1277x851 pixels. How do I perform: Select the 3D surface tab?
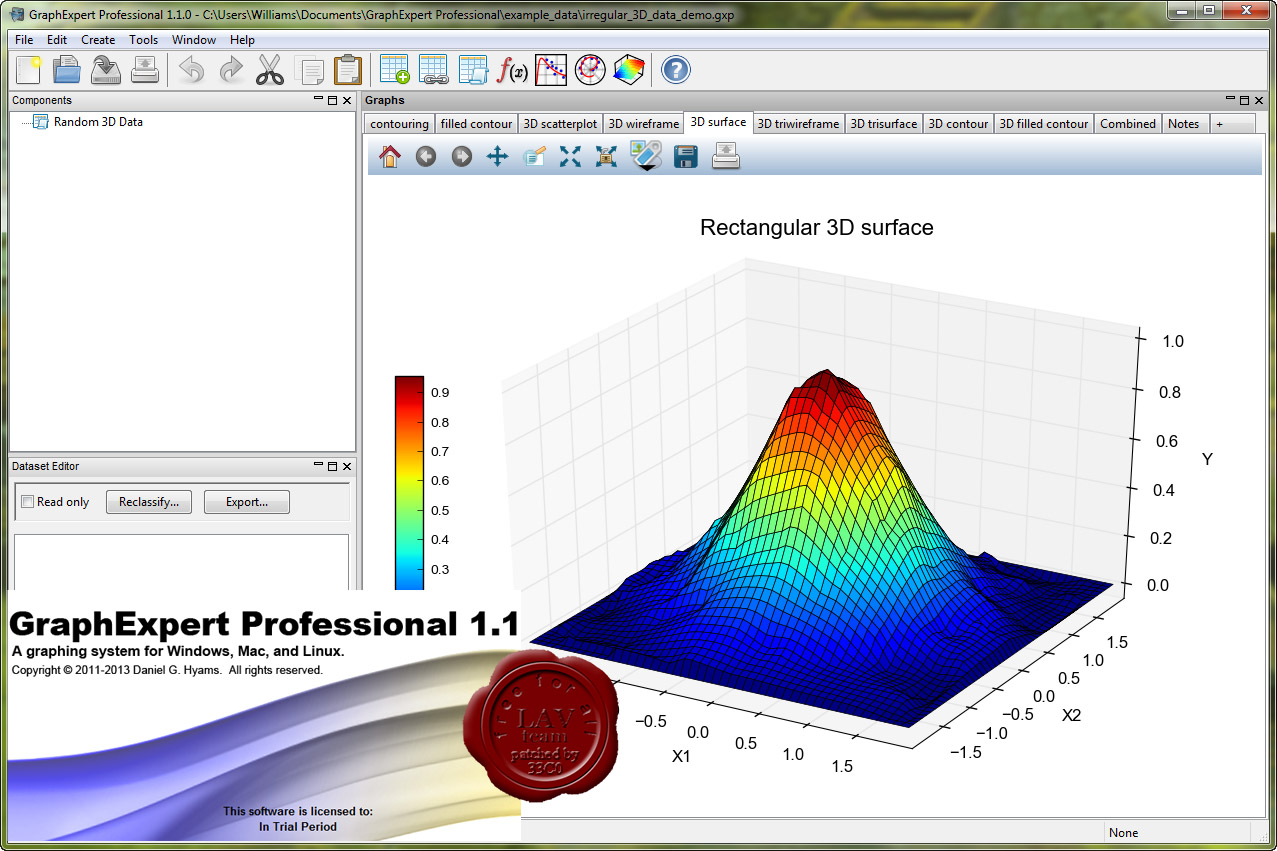718,122
